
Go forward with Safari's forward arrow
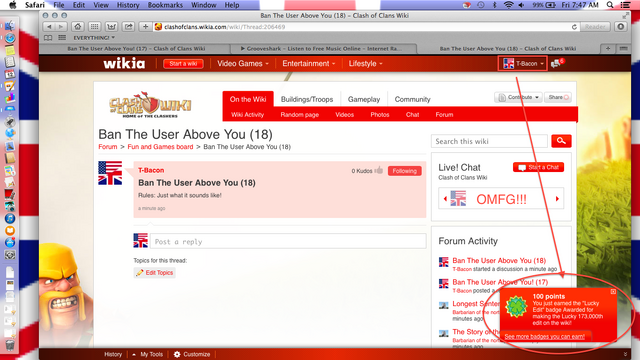click(x=61, y=27)
